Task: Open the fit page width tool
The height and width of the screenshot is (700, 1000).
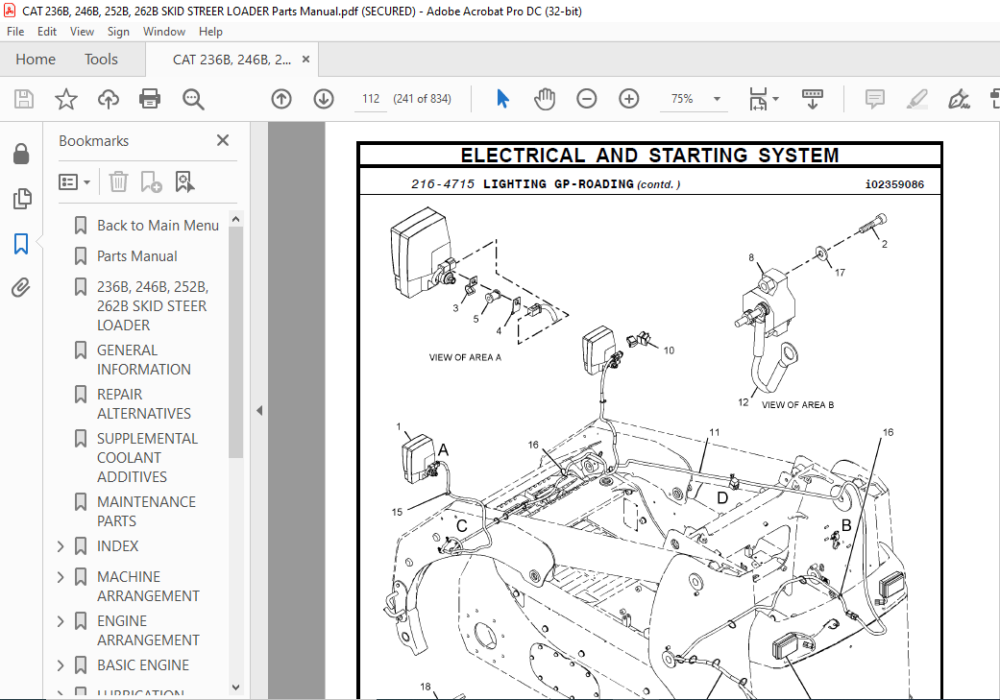Action: click(758, 99)
